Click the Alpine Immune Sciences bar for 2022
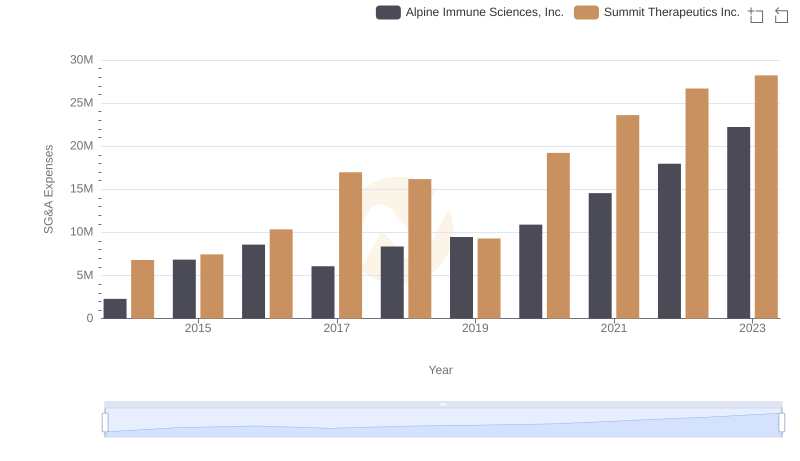 (x=669, y=241)
